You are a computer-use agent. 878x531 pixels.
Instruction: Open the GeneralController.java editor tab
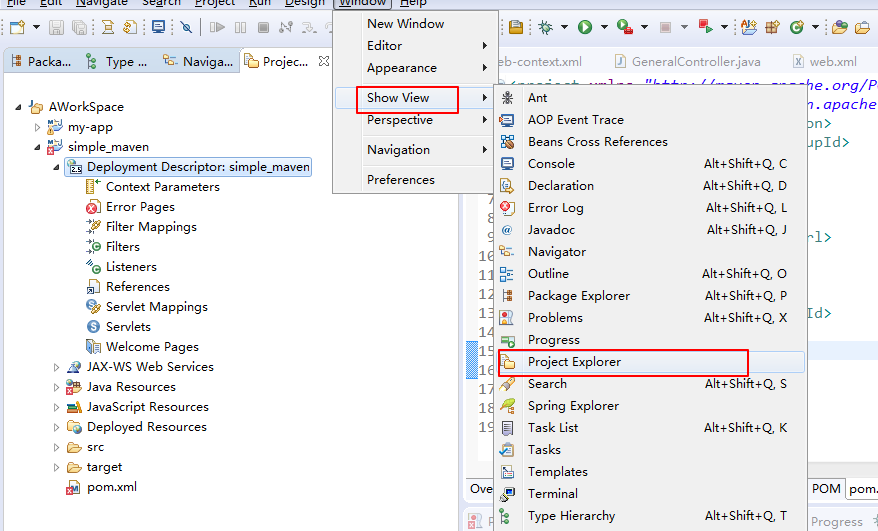[688, 62]
